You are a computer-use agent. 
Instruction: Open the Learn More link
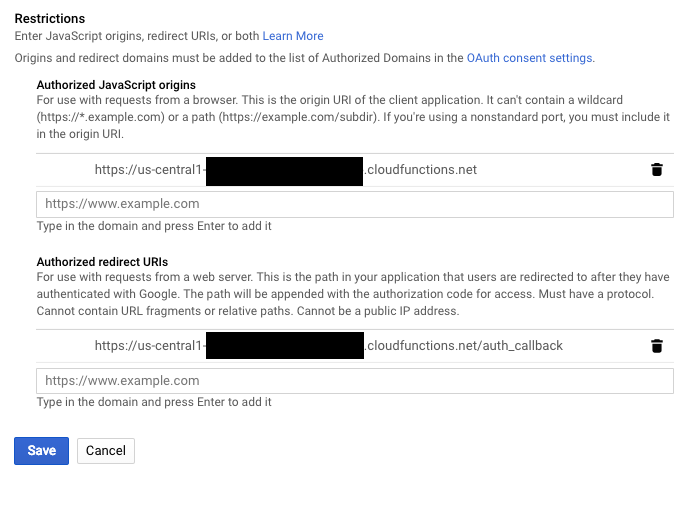pyautogui.click(x=292, y=36)
